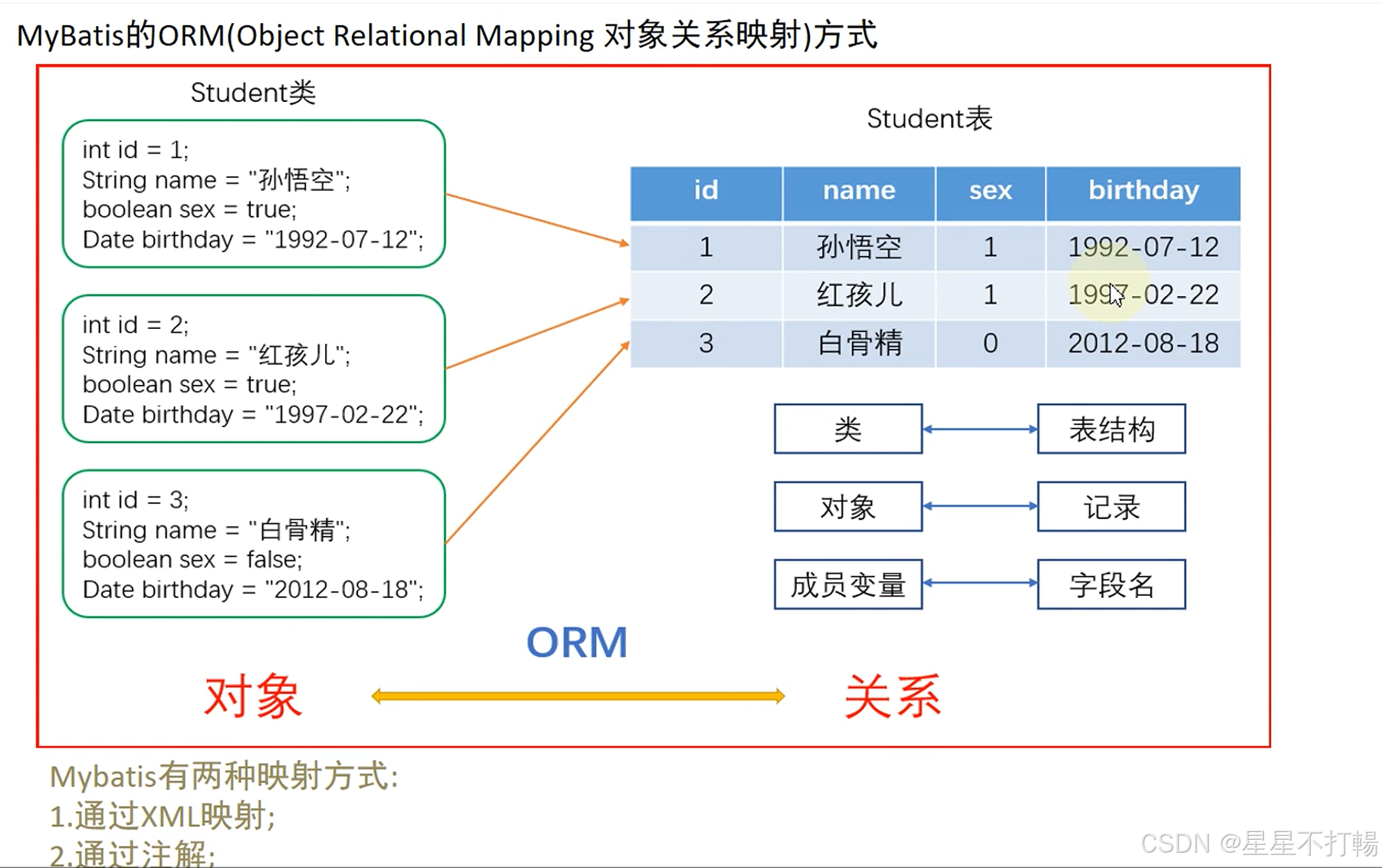Click the 'Student表' label
The image size is (1382, 868).
click(x=930, y=119)
